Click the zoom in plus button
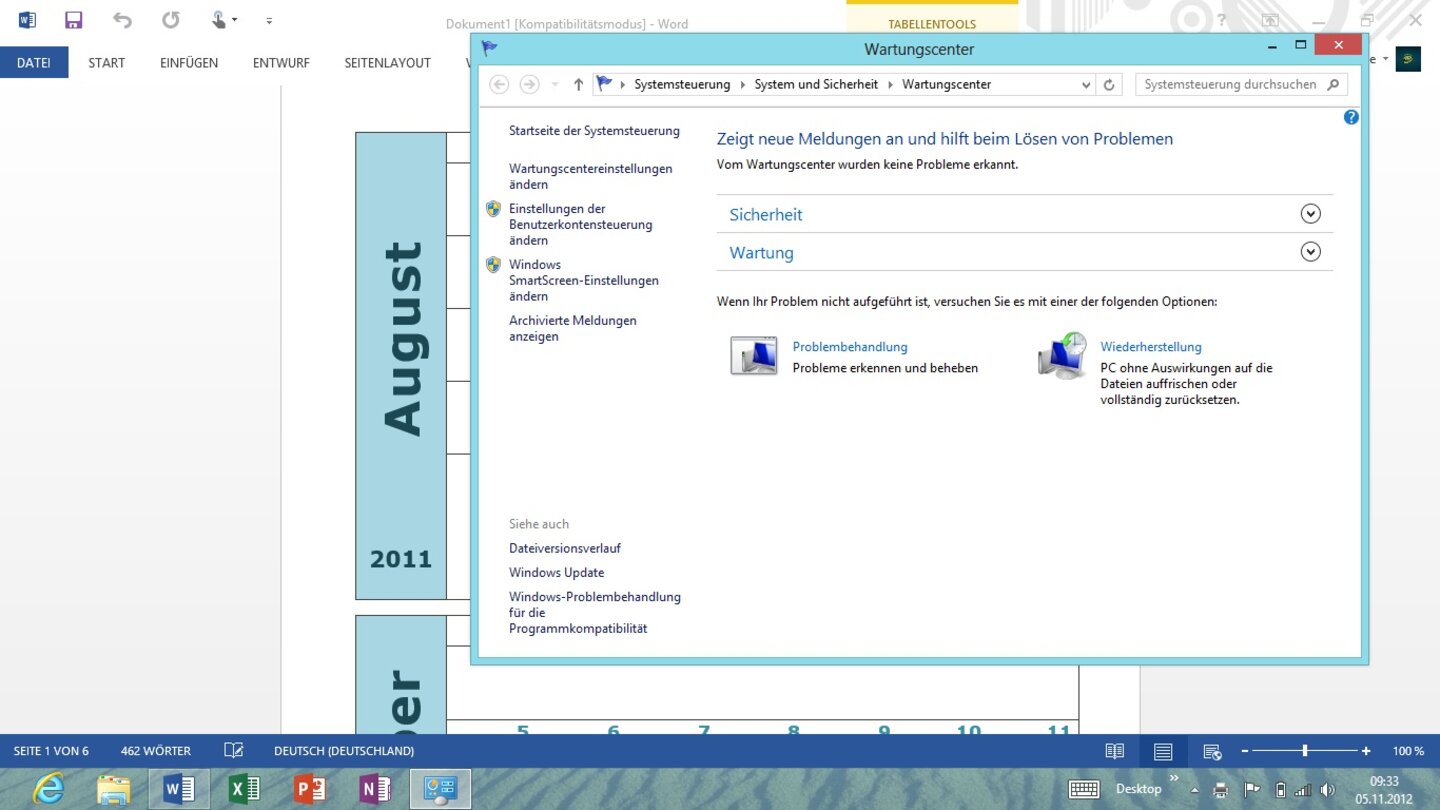1440x810 pixels. point(1366,751)
